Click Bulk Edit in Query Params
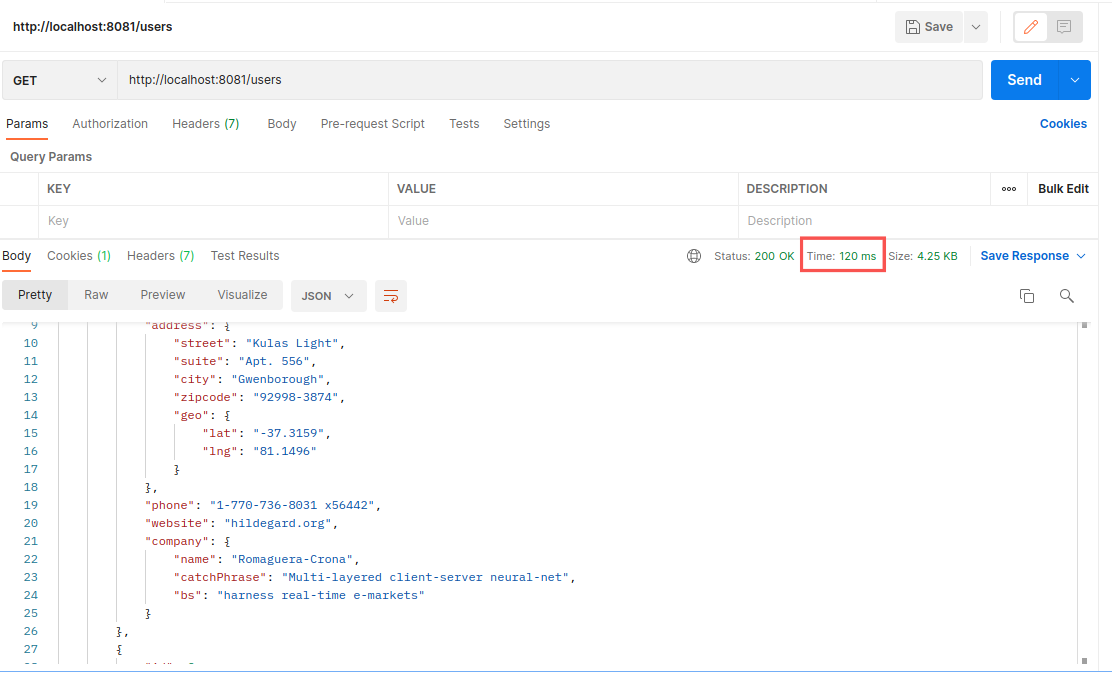This screenshot has width=1112, height=673. tap(1062, 189)
